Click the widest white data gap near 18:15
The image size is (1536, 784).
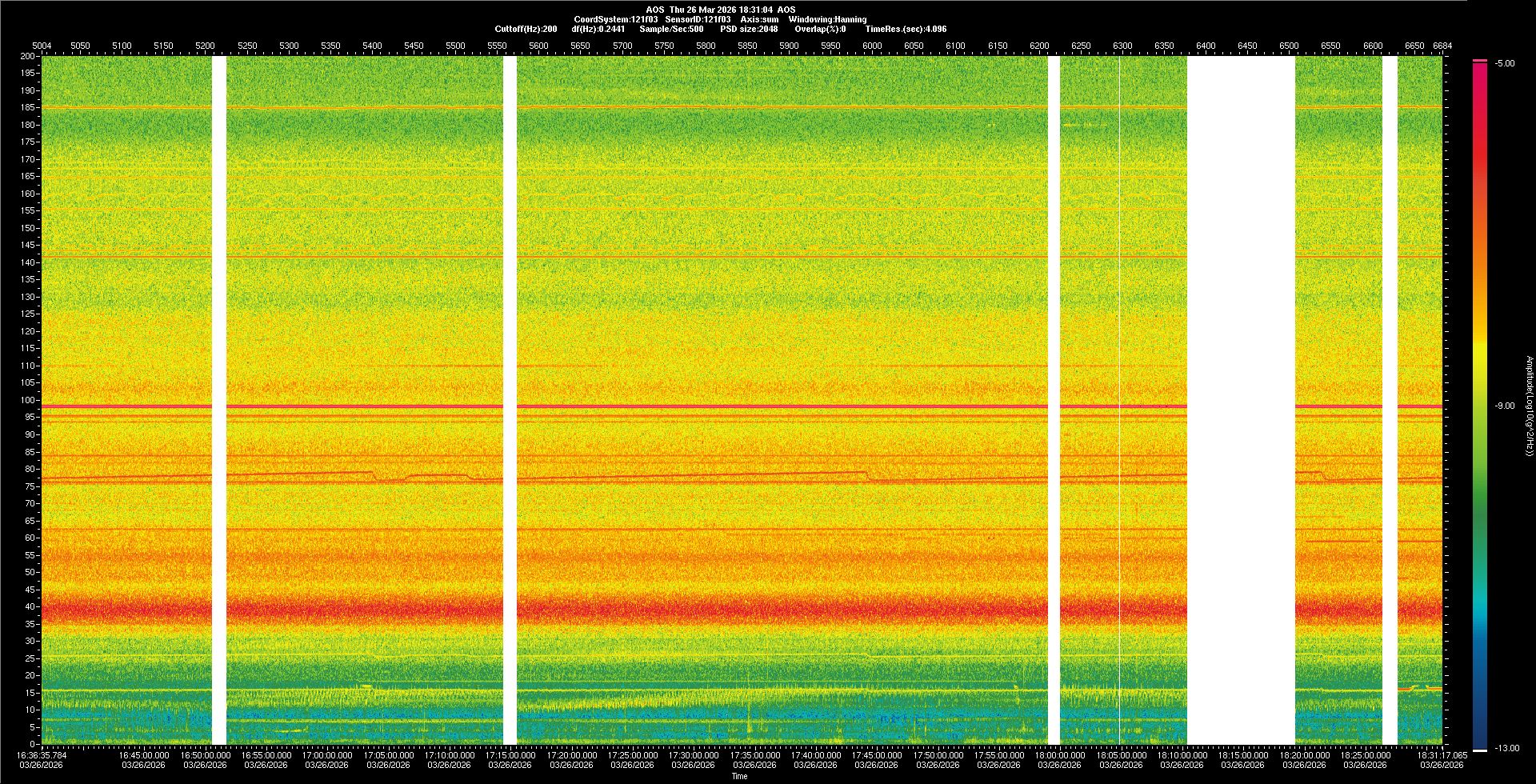(x=1241, y=400)
